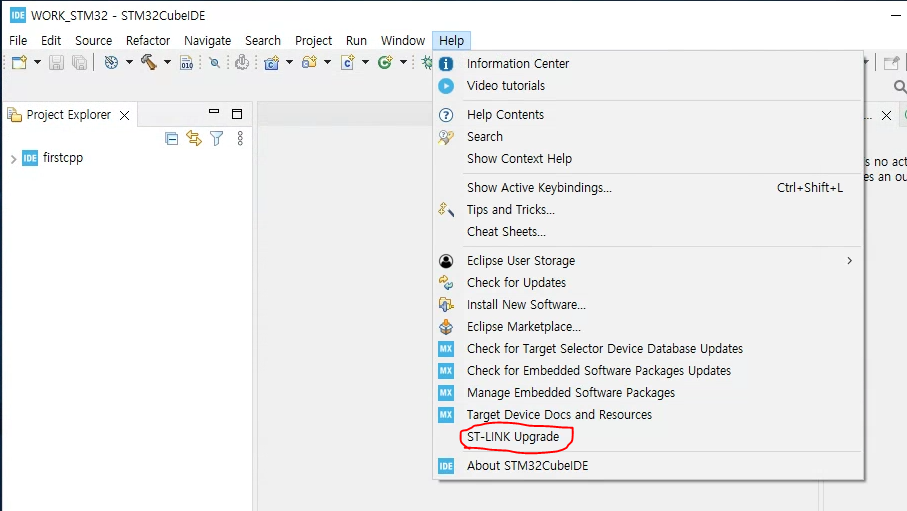The height and width of the screenshot is (511, 907).
Task: Click the Collapse All icon
Action: pos(171,138)
